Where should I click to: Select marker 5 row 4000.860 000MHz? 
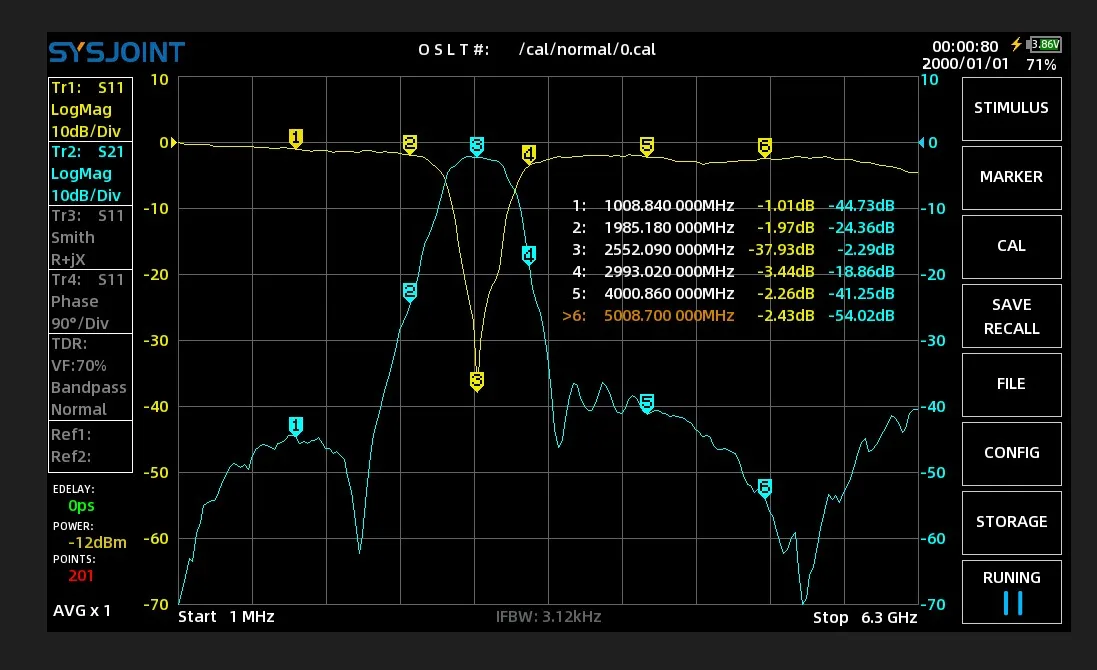(x=732, y=294)
